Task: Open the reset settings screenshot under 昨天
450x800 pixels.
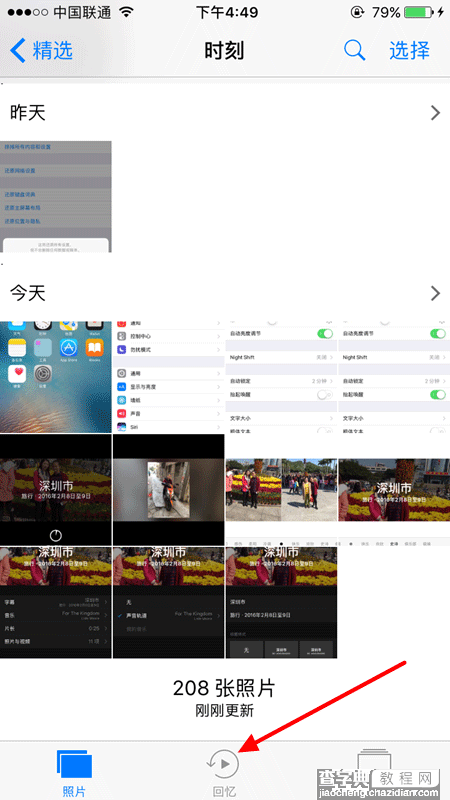Action: [56, 196]
